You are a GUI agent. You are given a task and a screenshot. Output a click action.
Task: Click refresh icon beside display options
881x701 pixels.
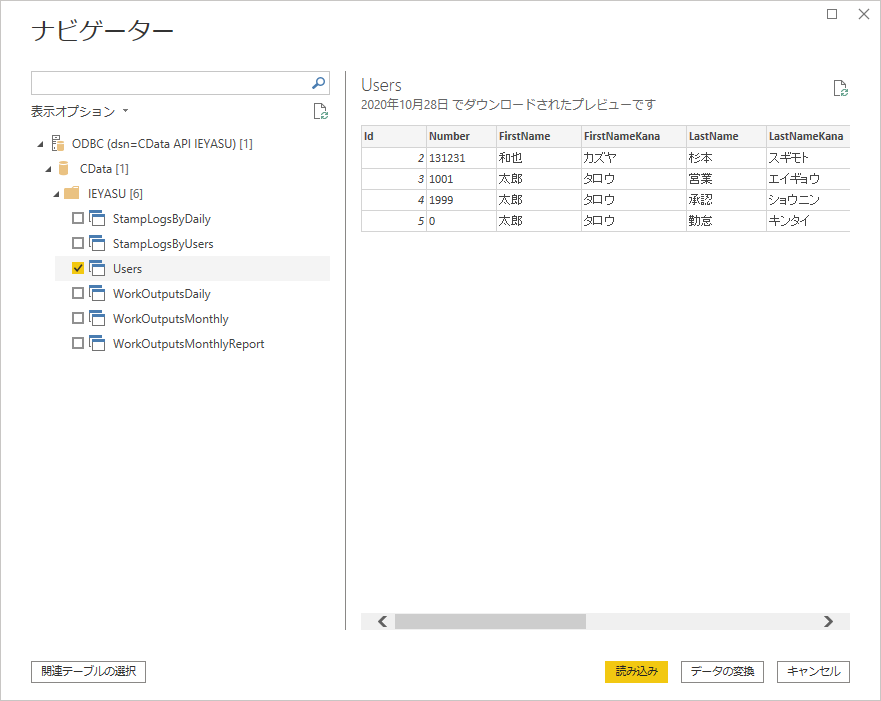[x=321, y=111]
